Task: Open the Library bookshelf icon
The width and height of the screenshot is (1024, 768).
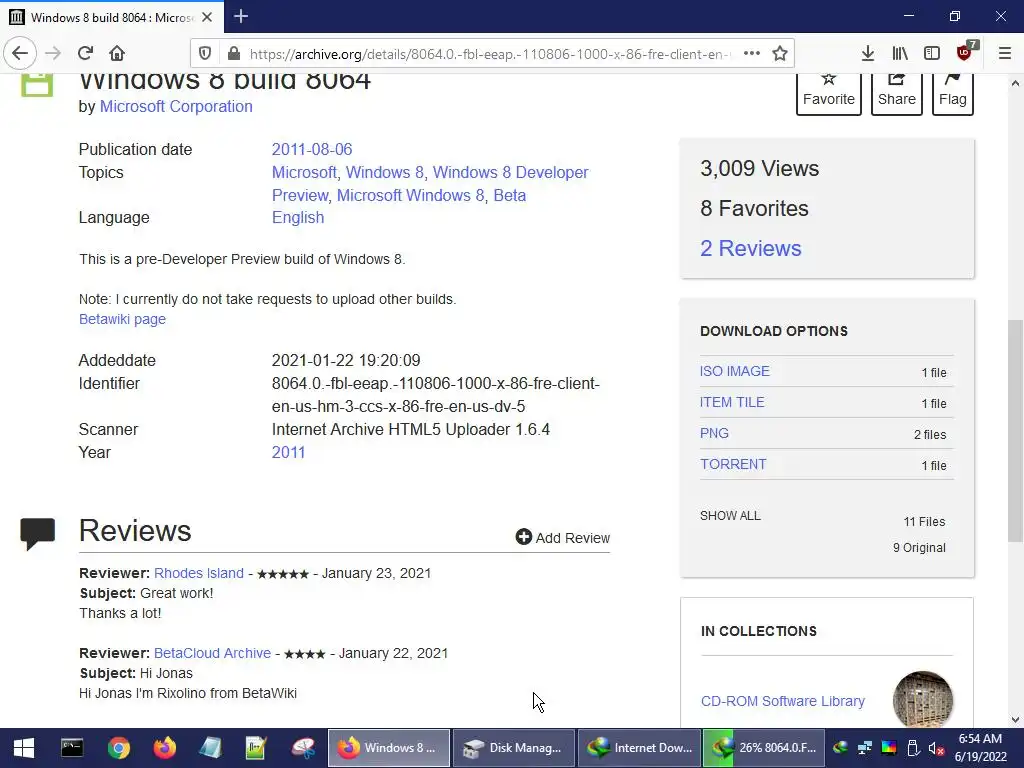Action: coord(900,54)
